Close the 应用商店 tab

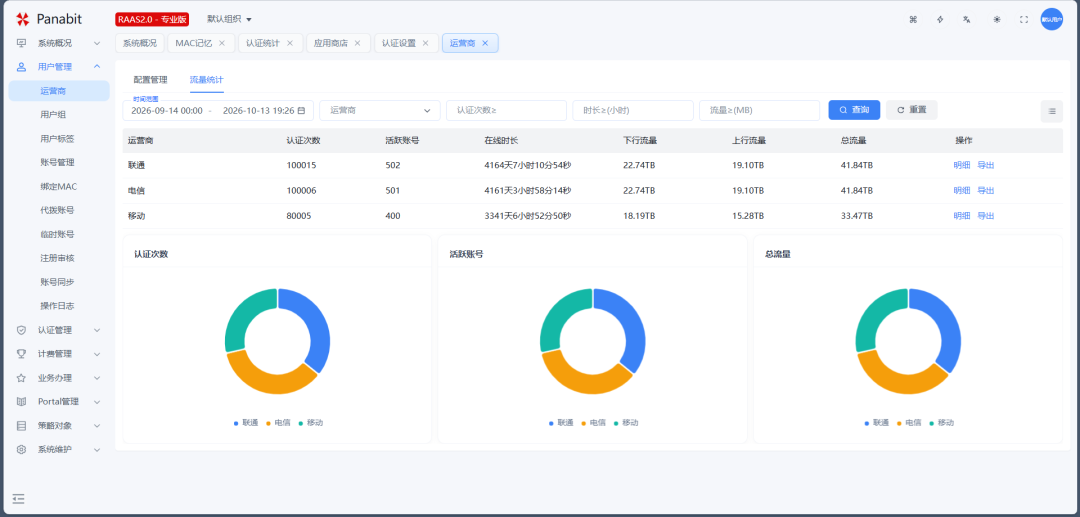coord(357,43)
